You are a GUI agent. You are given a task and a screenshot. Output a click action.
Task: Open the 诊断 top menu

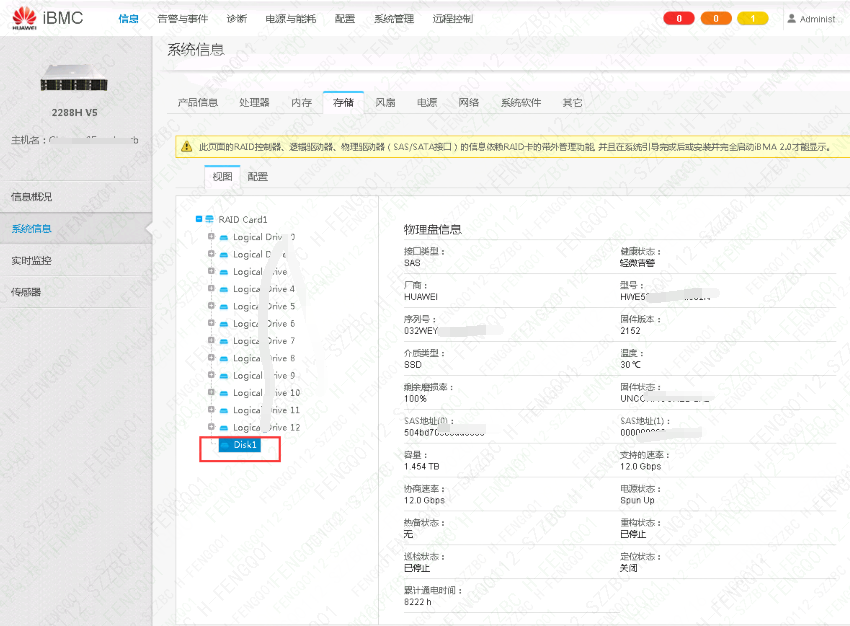click(237, 19)
